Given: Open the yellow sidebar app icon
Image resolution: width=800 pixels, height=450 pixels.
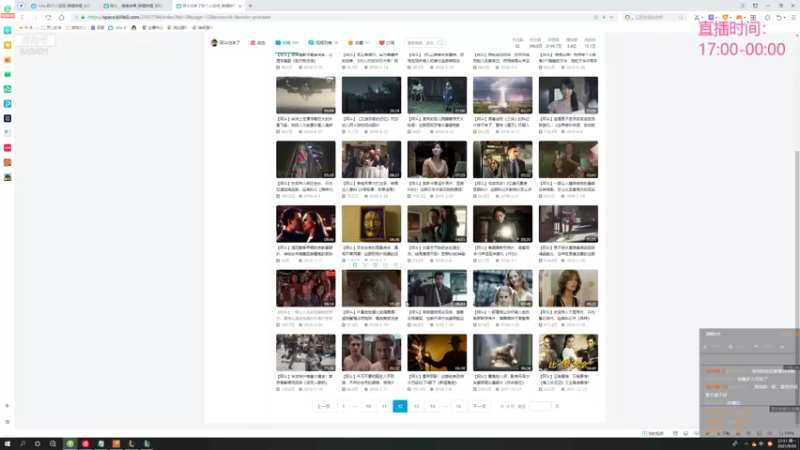Looking at the screenshot, I should (8, 45).
